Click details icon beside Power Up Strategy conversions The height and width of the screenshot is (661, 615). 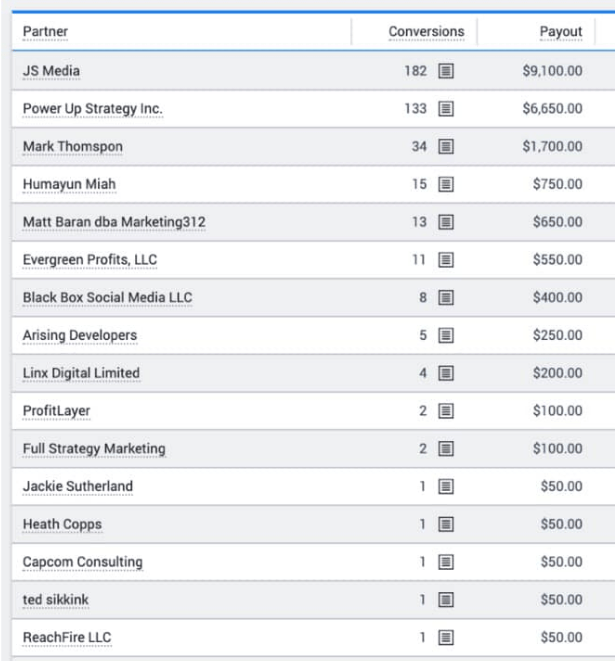click(446, 109)
